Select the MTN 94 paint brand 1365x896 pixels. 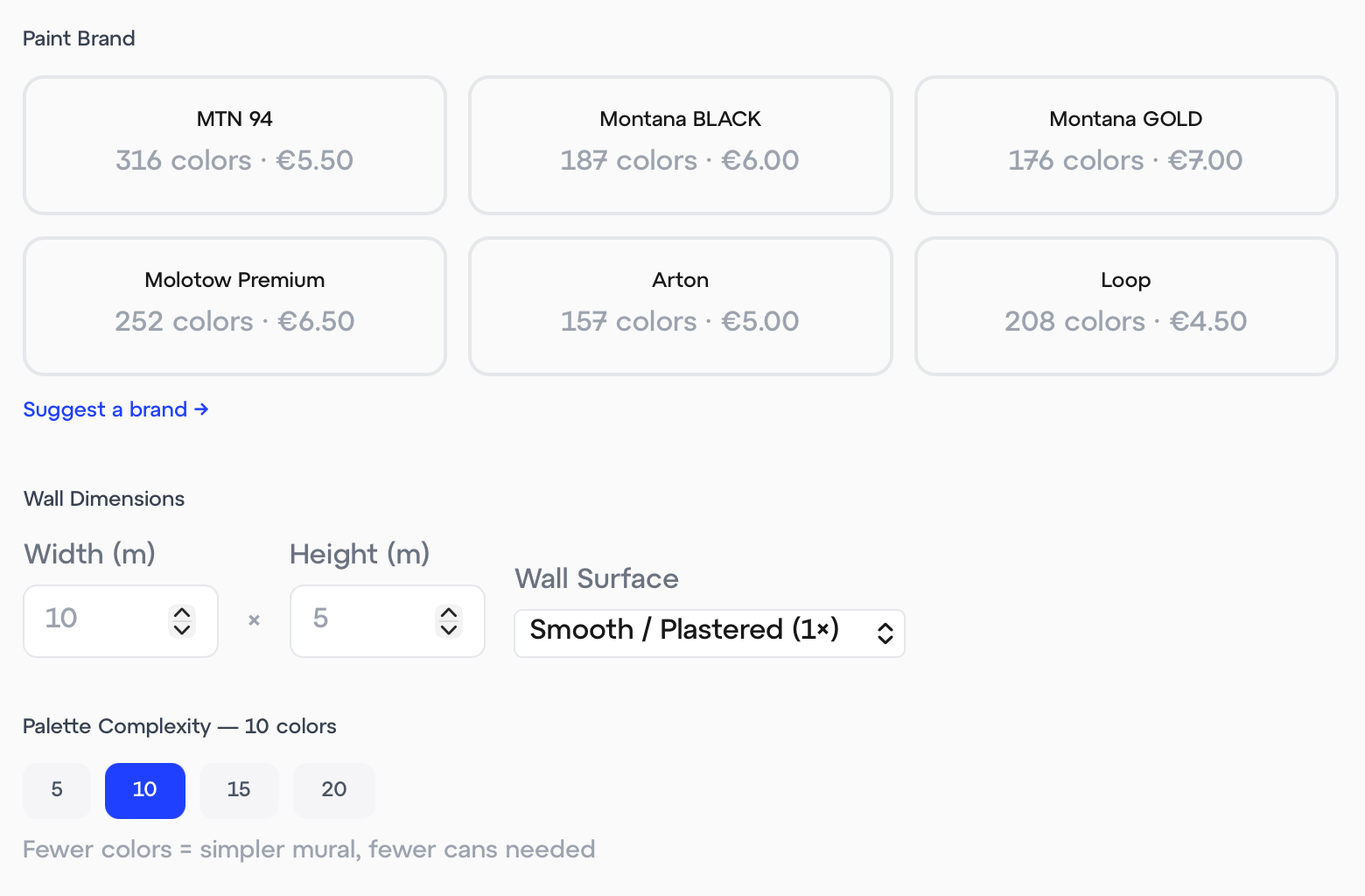[234, 145]
